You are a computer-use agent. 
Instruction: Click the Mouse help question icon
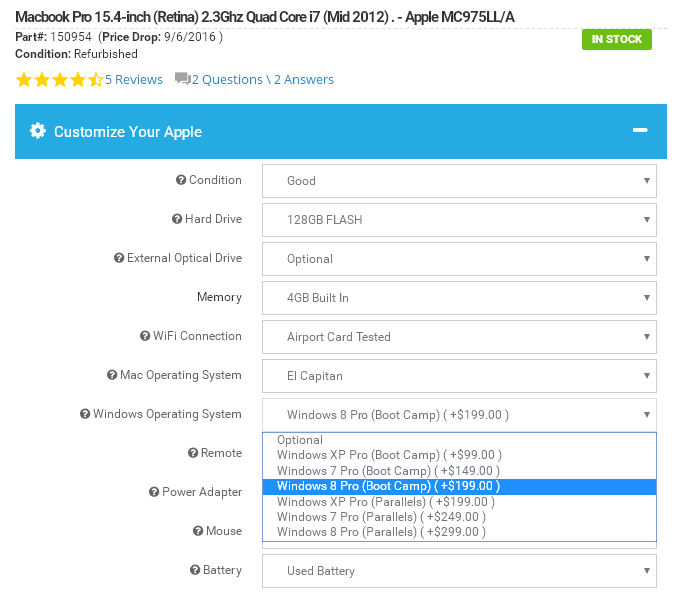point(198,531)
